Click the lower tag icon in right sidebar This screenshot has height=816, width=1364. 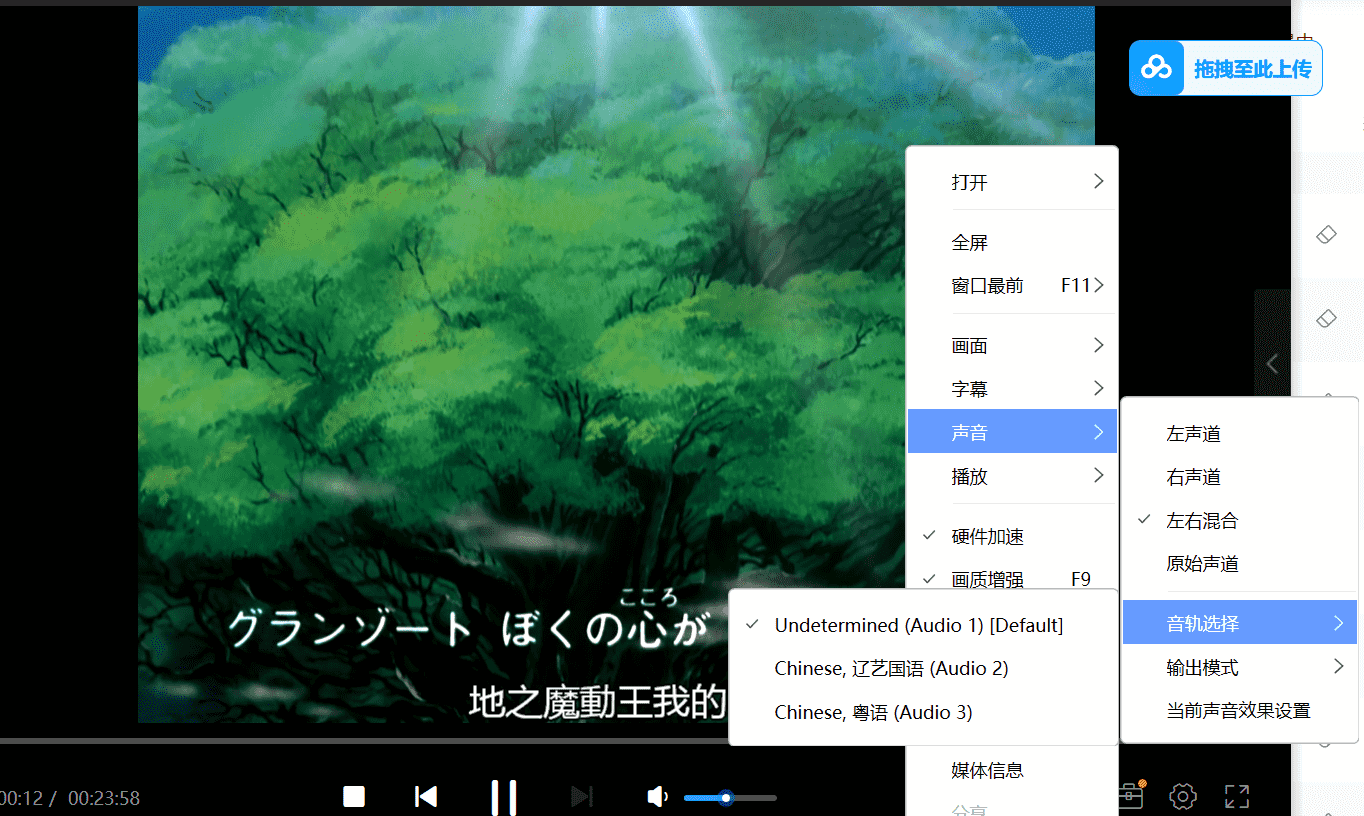click(x=1326, y=319)
